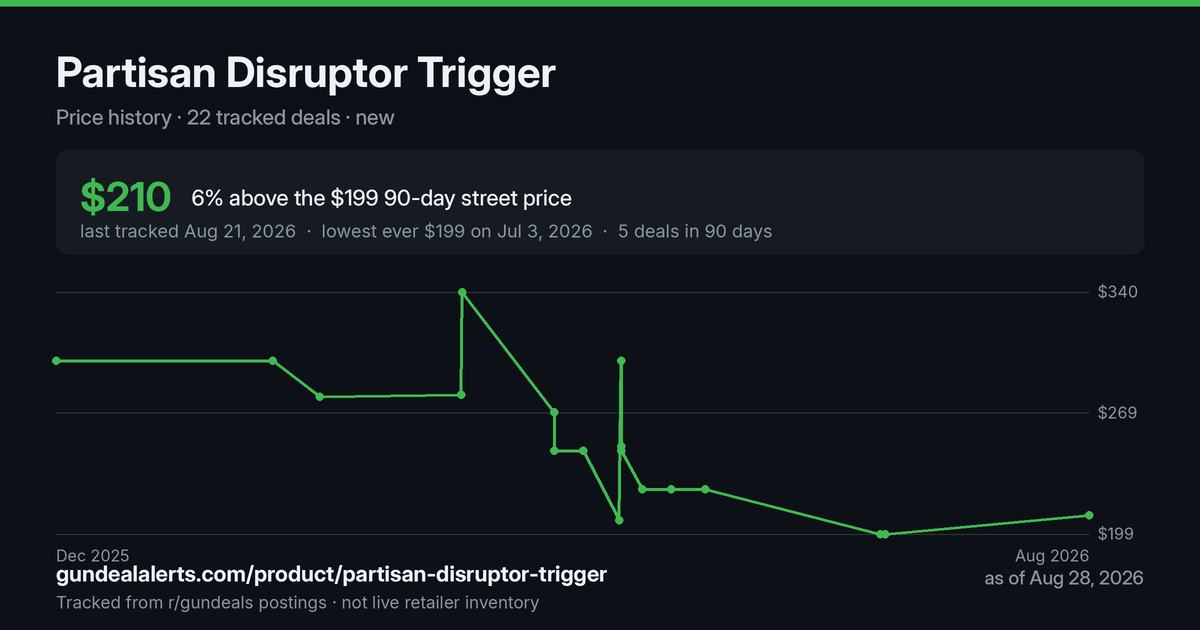The height and width of the screenshot is (630, 1200).
Task: Click 'Price history · 22 tracked deals' subtitle
Action: (x=196, y=117)
